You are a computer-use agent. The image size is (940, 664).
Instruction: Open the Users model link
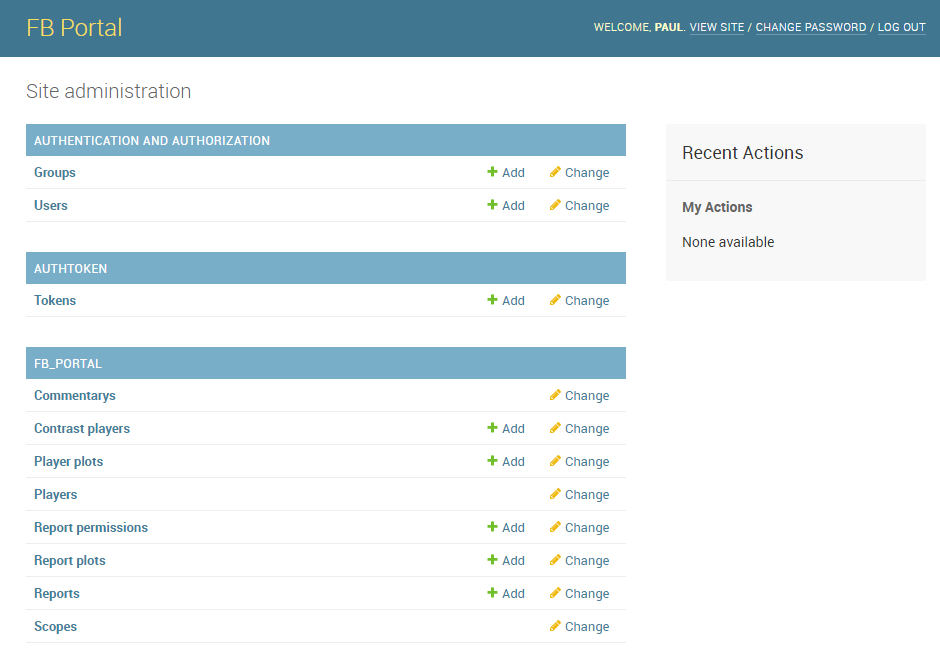50,206
